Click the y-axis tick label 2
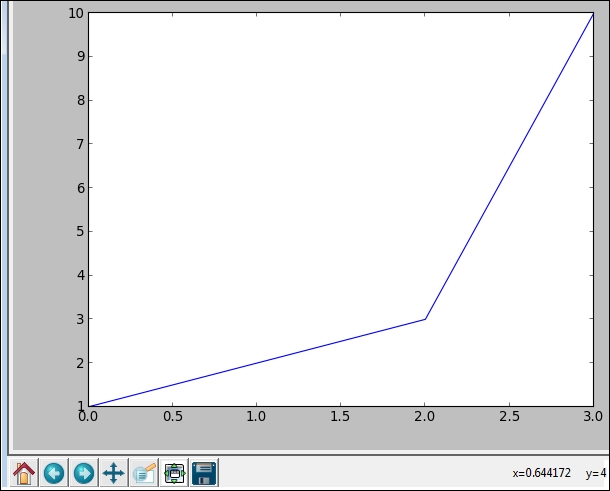The image size is (610, 491). (81, 363)
